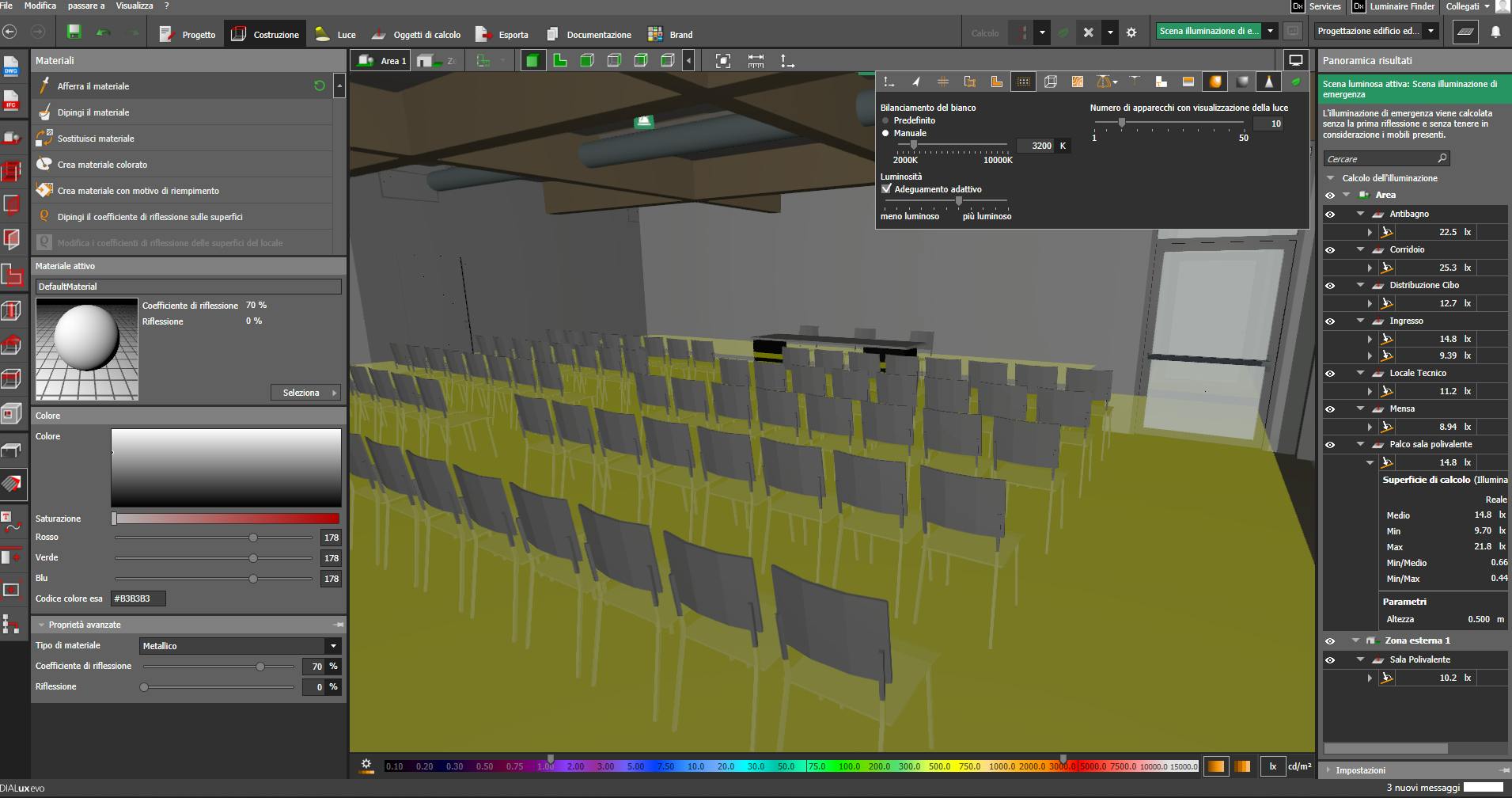Image resolution: width=1512 pixels, height=798 pixels.
Task: Open the Tipo di materiale dropdown
Action: pyautogui.click(x=333, y=646)
